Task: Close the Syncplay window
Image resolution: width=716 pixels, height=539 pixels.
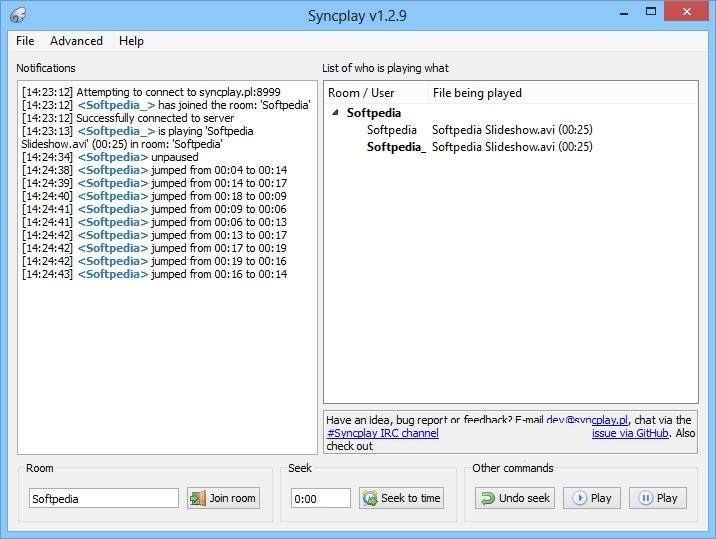Action: 686,11
